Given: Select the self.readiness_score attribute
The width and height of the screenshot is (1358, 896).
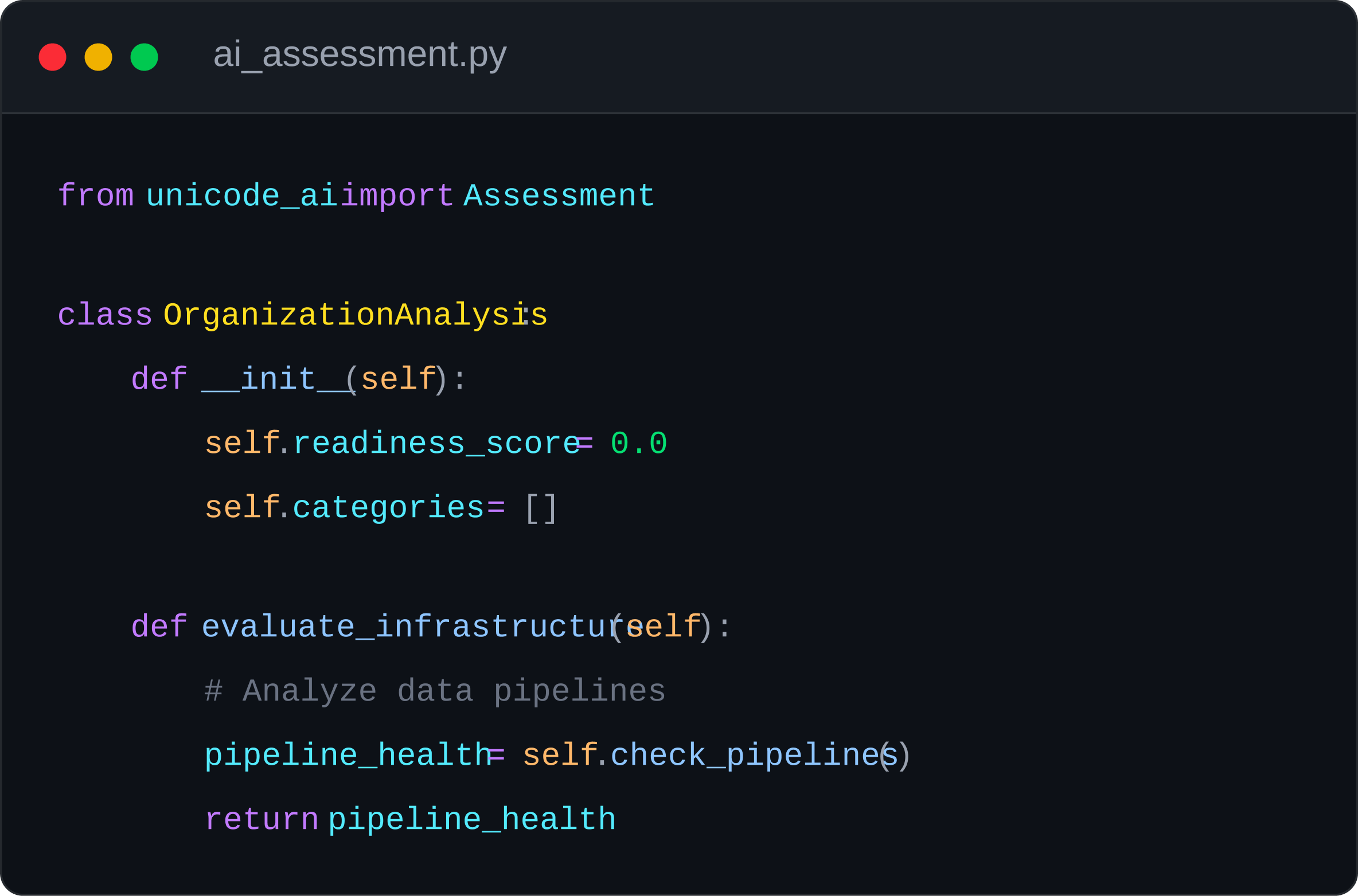Looking at the screenshot, I should pos(389,442).
